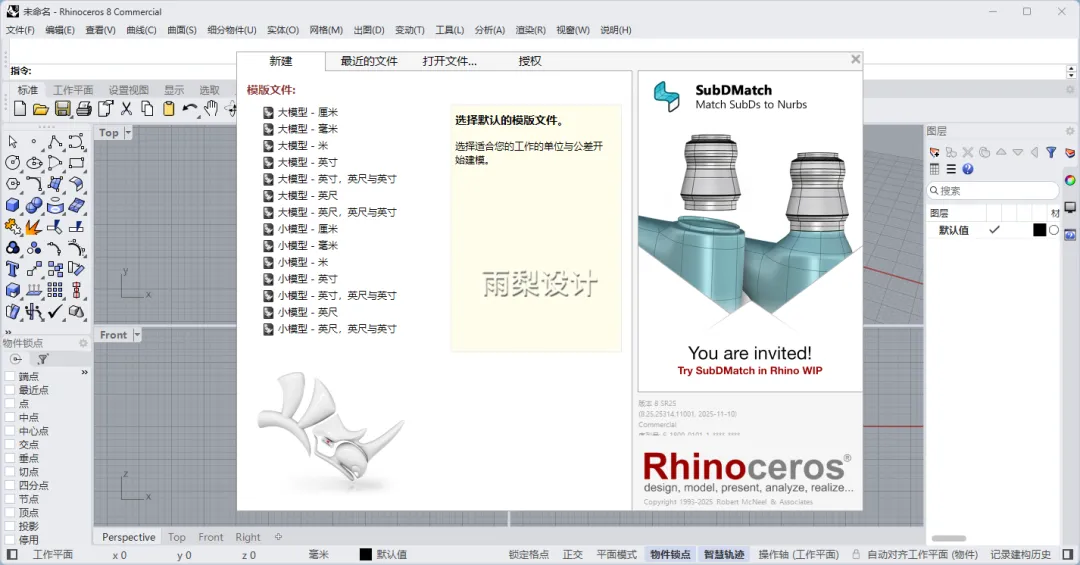The width and height of the screenshot is (1080, 565).
Task: Select the Polyline tool
Action: (x=55, y=142)
